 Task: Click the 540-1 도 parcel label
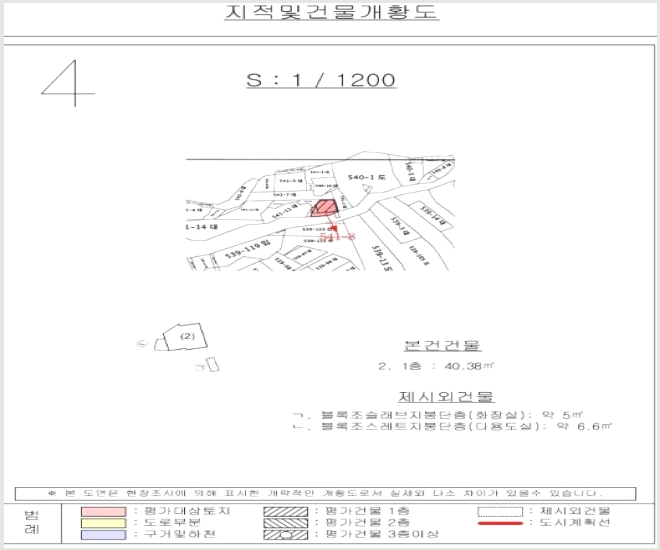coord(366,177)
